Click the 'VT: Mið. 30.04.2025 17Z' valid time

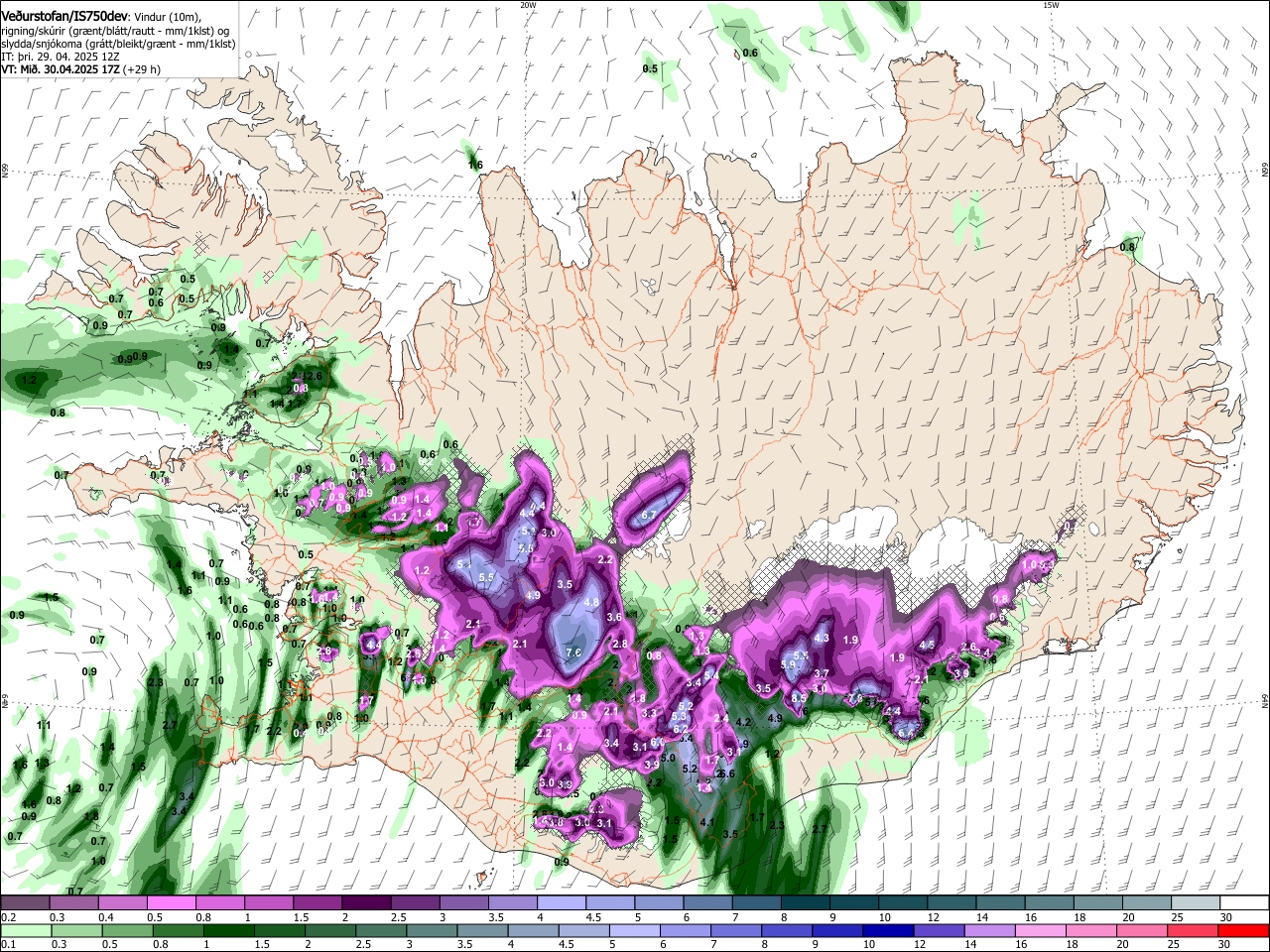click(x=61, y=69)
